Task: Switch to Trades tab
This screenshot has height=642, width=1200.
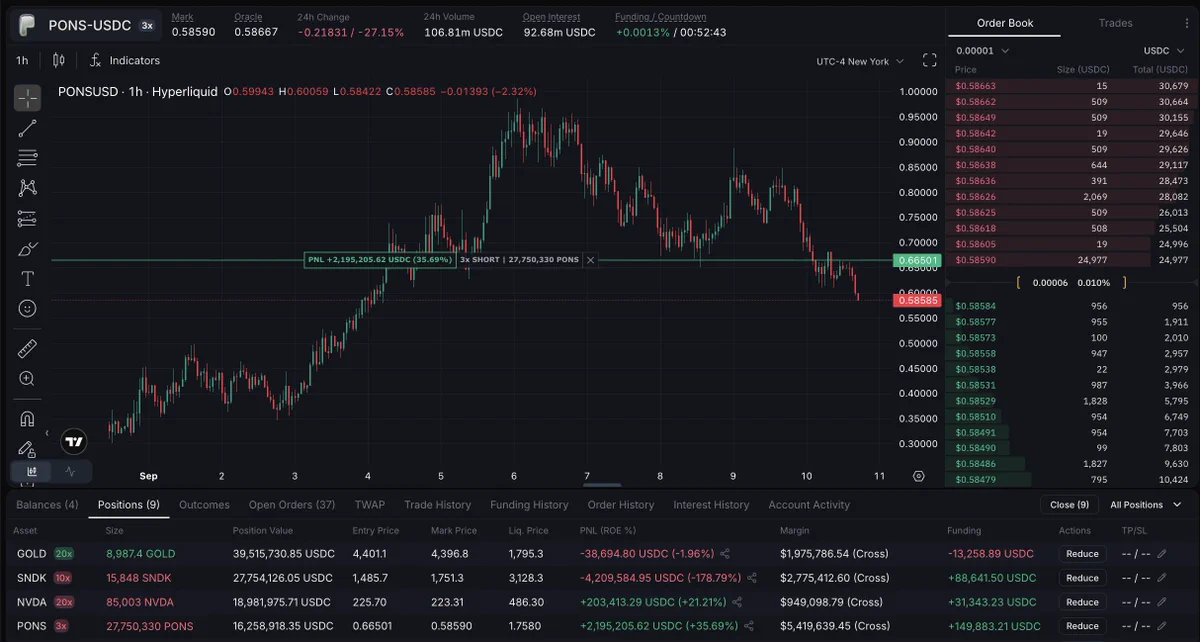Action: pyautogui.click(x=1116, y=23)
